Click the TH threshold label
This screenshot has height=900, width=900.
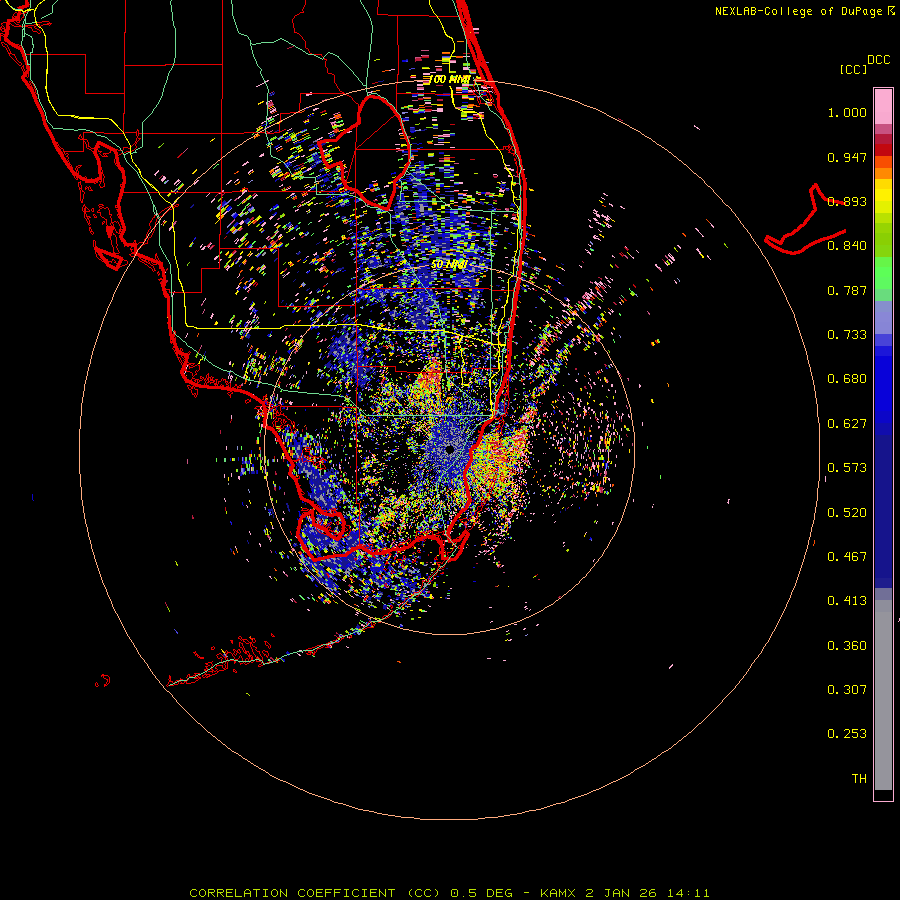click(859, 779)
